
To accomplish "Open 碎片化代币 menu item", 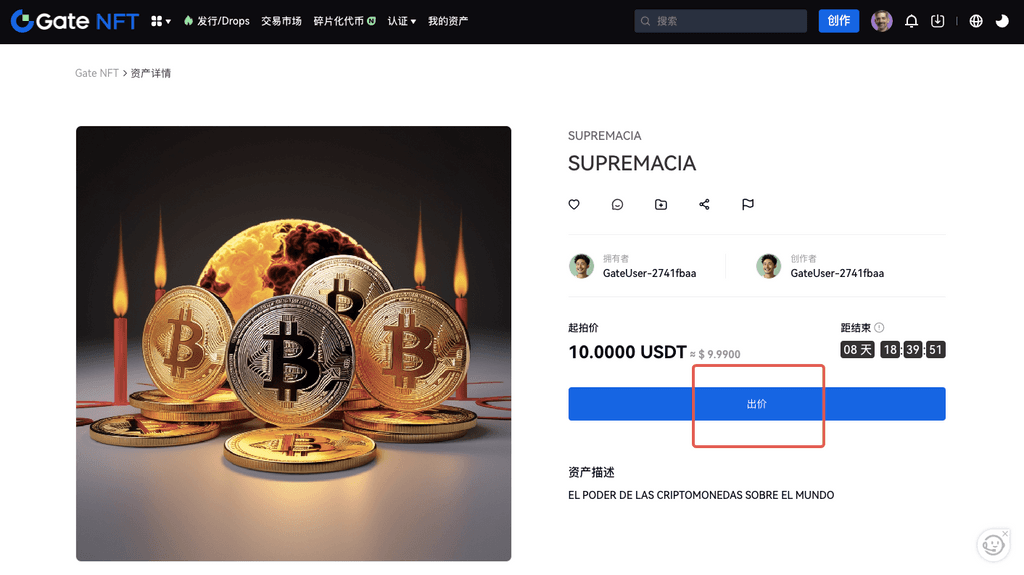I will pos(344,21).
